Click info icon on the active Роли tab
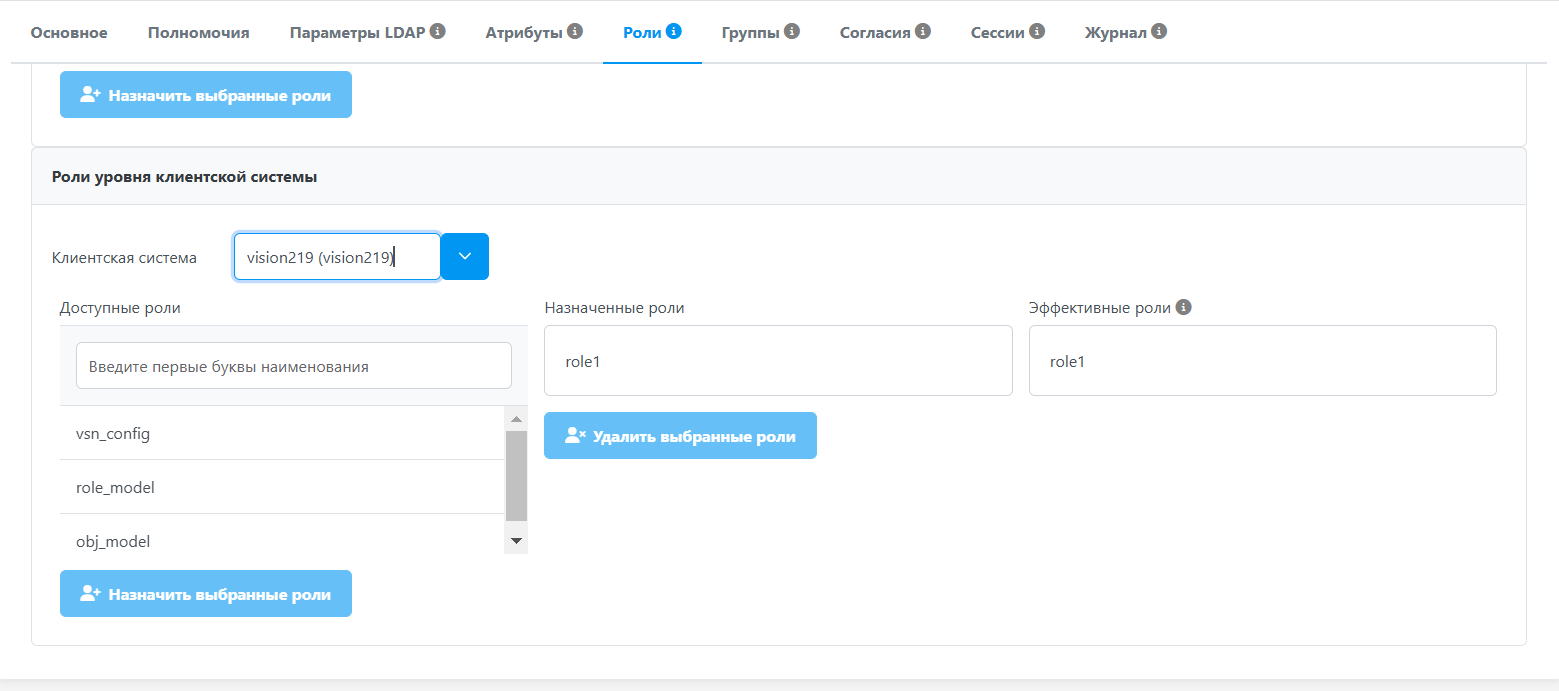The image size is (1559, 691). tap(674, 31)
